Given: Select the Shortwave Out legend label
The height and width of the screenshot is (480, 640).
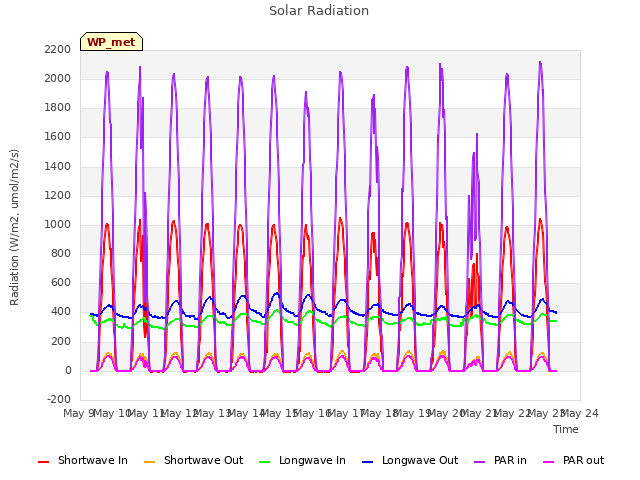Looking at the screenshot, I should [x=203, y=460].
